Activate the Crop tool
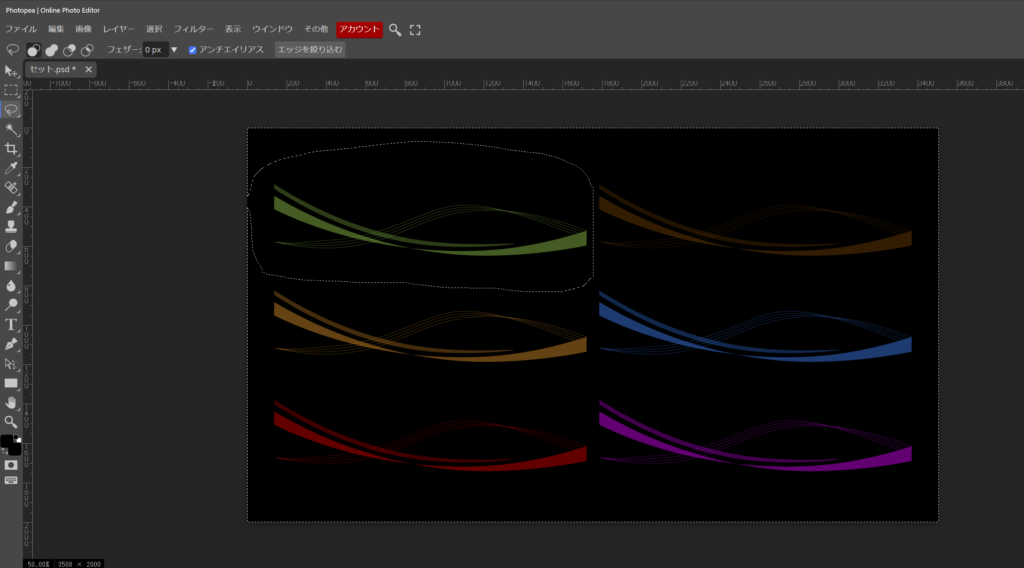The height and width of the screenshot is (568, 1024). (x=11, y=149)
